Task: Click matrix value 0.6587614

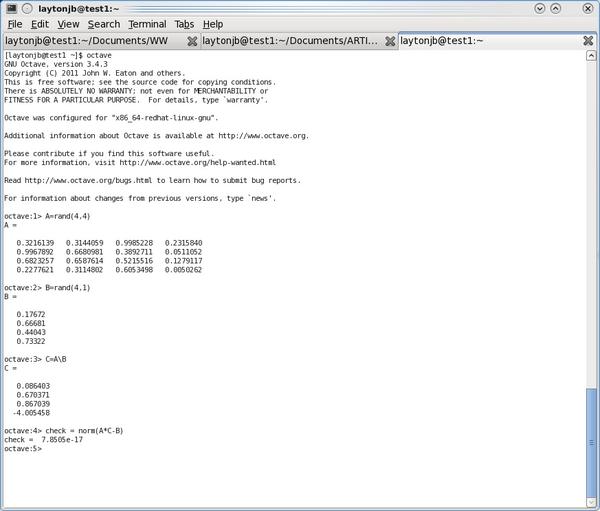Action: pos(85,261)
